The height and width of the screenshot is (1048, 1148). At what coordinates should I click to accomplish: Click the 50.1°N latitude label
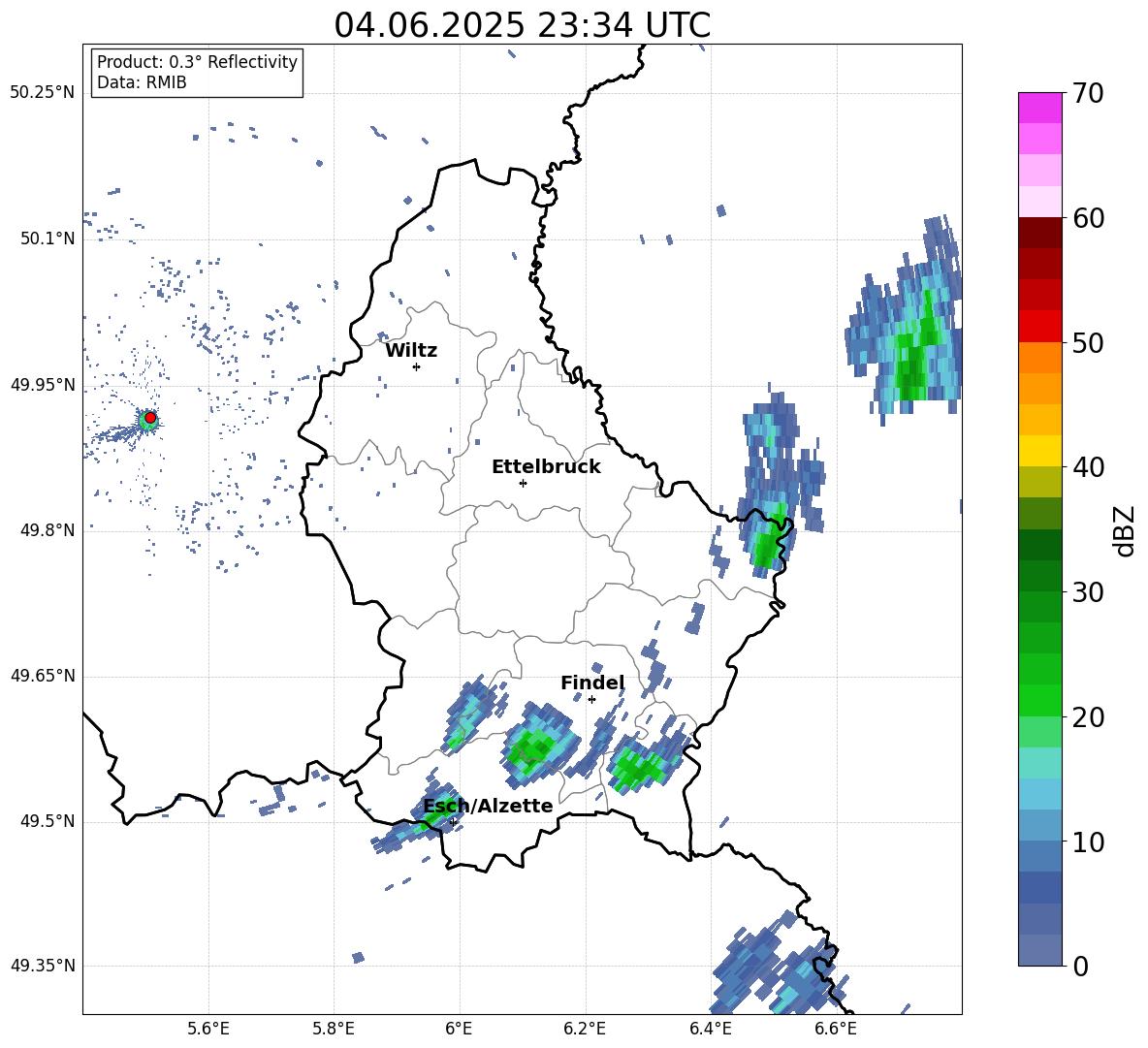tap(48, 239)
